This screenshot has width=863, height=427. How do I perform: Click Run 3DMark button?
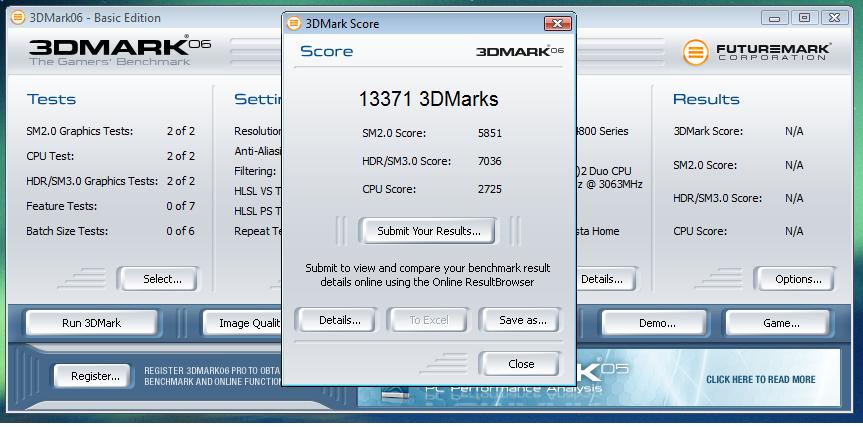(91, 323)
